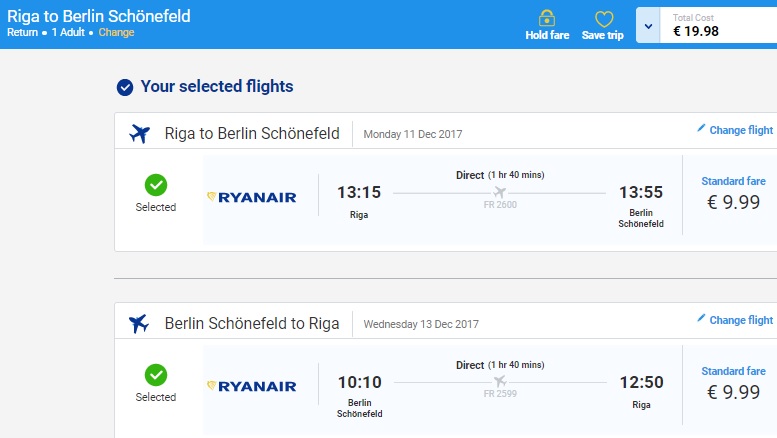This screenshot has height=438, width=777.
Task: Click the Change link under the route title
Action: coord(116,33)
